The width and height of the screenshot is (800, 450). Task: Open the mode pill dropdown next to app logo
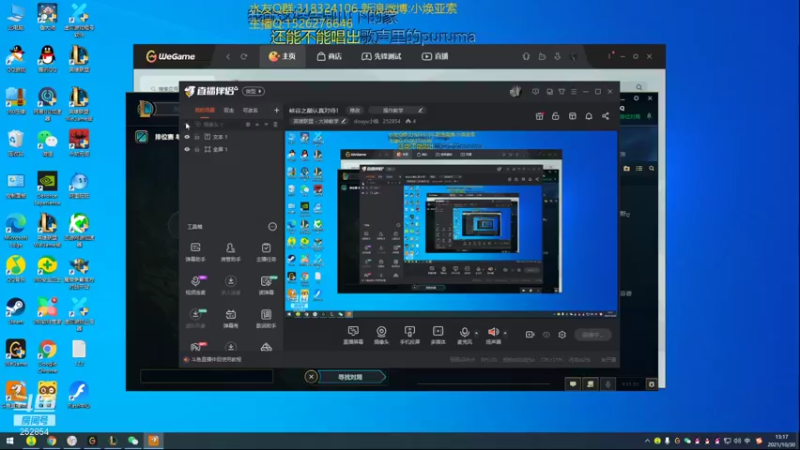click(x=253, y=91)
